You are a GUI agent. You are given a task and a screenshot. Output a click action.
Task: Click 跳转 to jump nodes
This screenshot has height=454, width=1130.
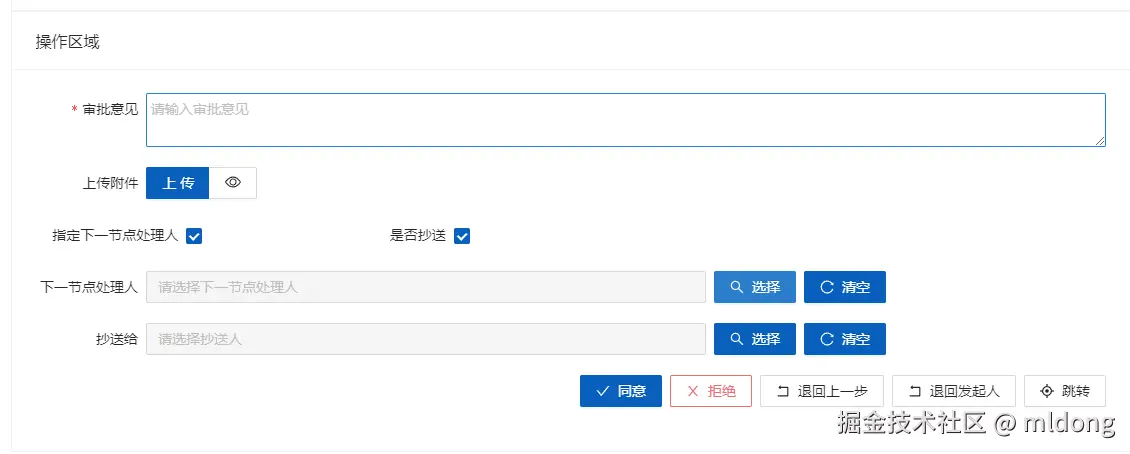click(1065, 391)
